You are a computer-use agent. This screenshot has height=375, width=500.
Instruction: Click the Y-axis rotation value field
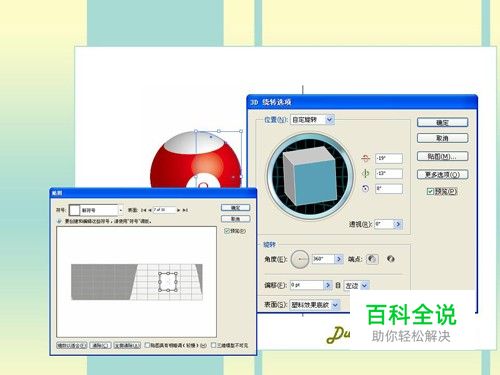click(x=389, y=173)
